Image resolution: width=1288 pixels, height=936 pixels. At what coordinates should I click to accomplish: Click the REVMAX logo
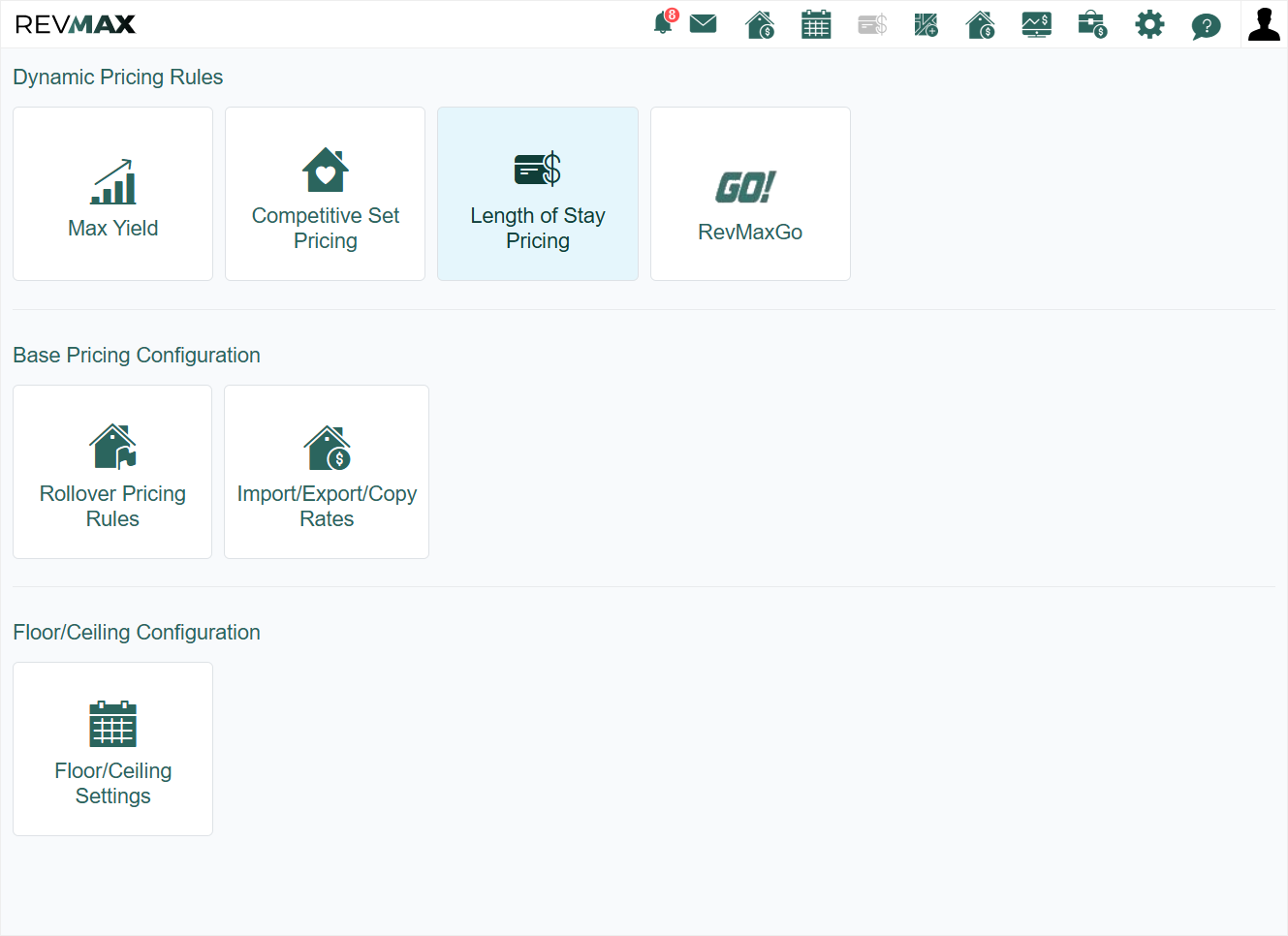[76, 24]
